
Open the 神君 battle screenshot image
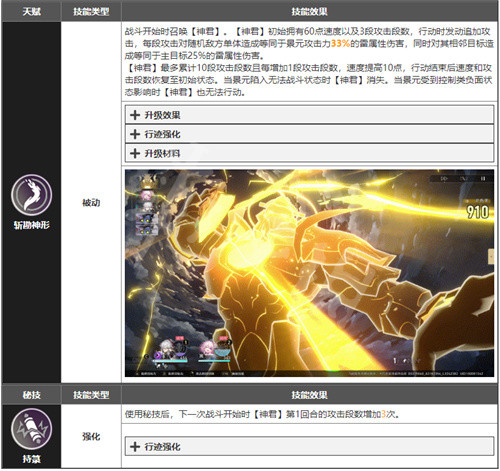309,273
